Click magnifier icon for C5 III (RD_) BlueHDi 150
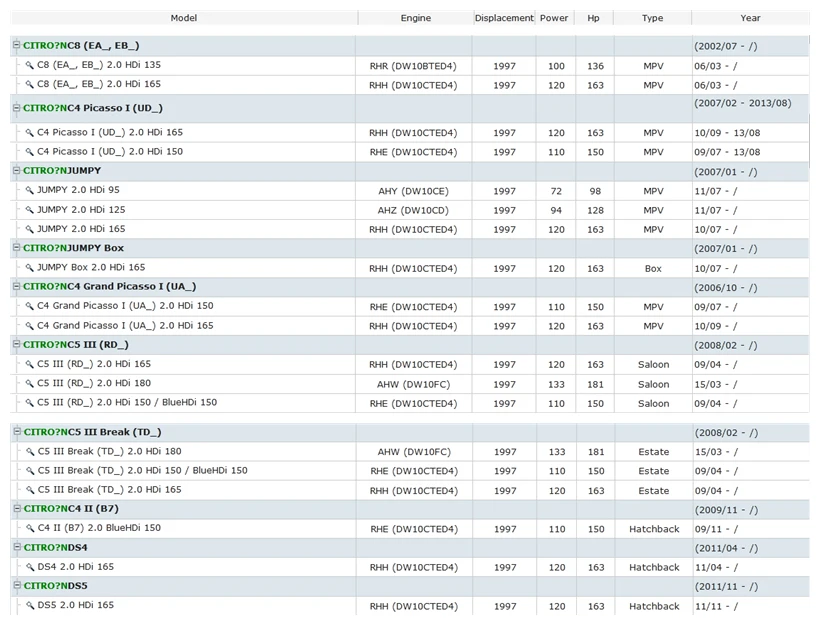The image size is (820, 625). [29, 403]
